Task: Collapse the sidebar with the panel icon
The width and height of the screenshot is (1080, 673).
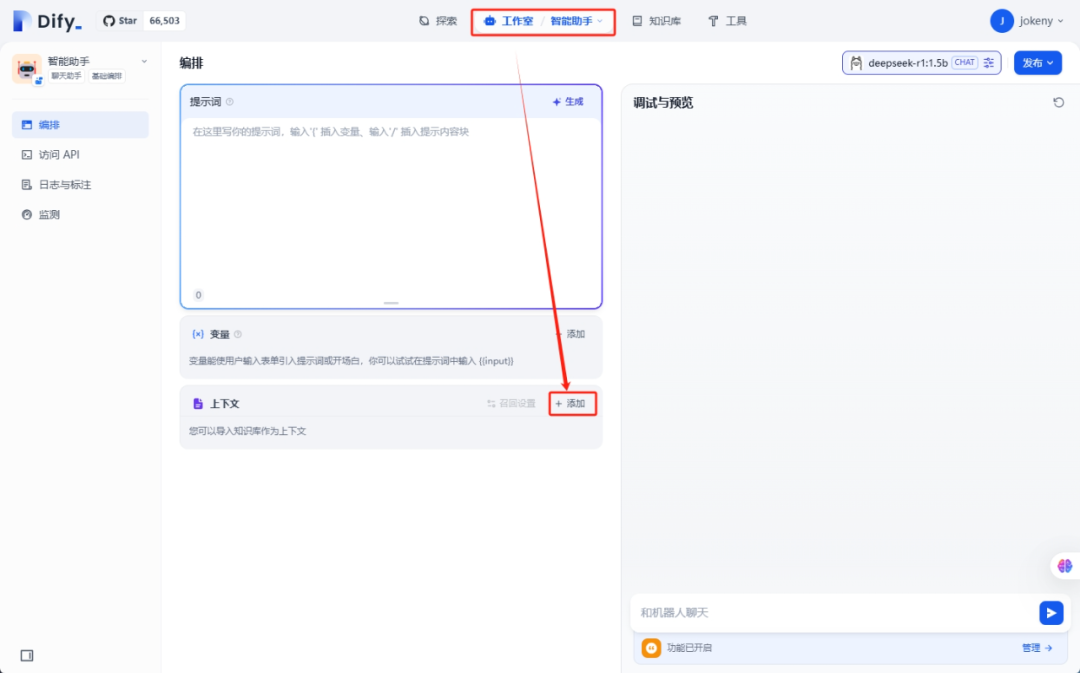Action: [x=27, y=655]
